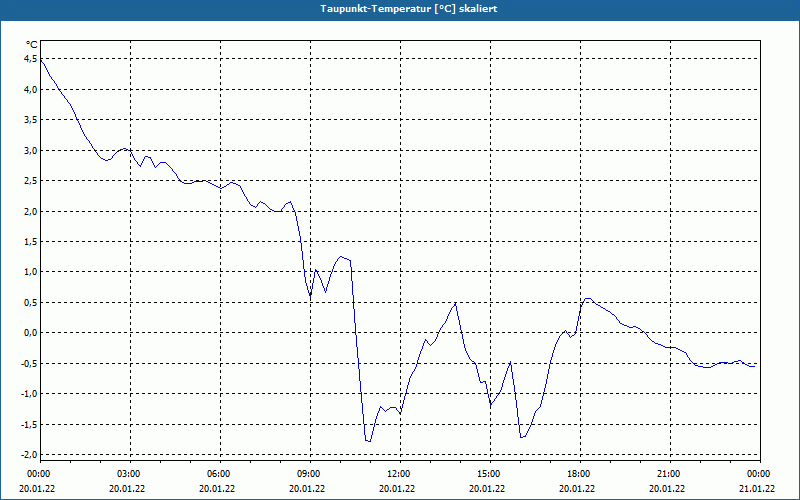Click the y-axis value '-0,5'

pos(30,363)
